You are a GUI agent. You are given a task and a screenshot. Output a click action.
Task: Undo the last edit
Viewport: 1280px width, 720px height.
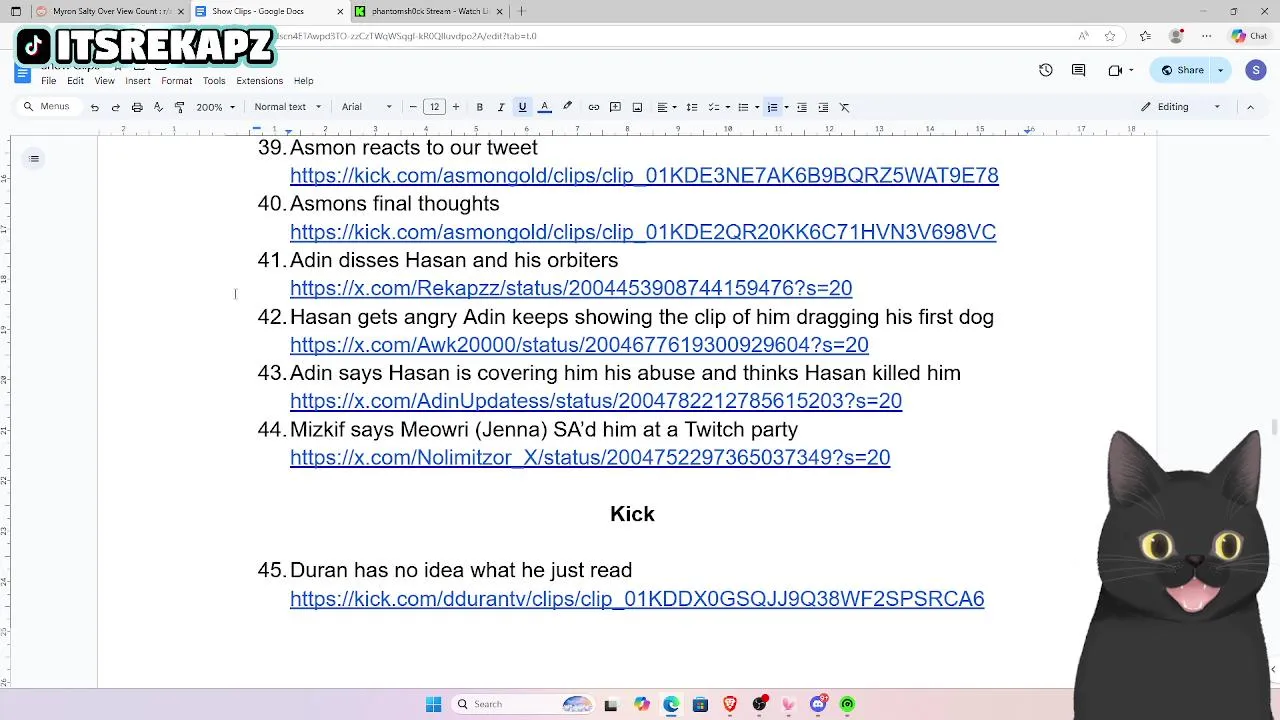[94, 107]
